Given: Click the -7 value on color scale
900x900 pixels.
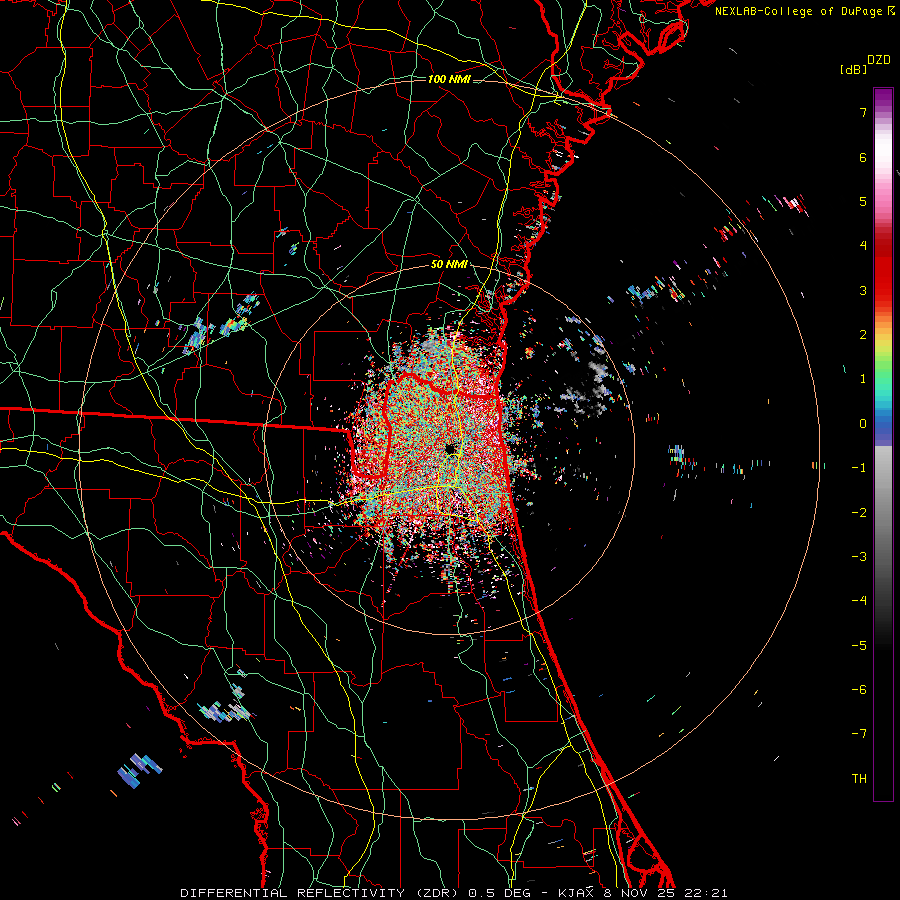Looking at the screenshot, I should click(x=859, y=734).
